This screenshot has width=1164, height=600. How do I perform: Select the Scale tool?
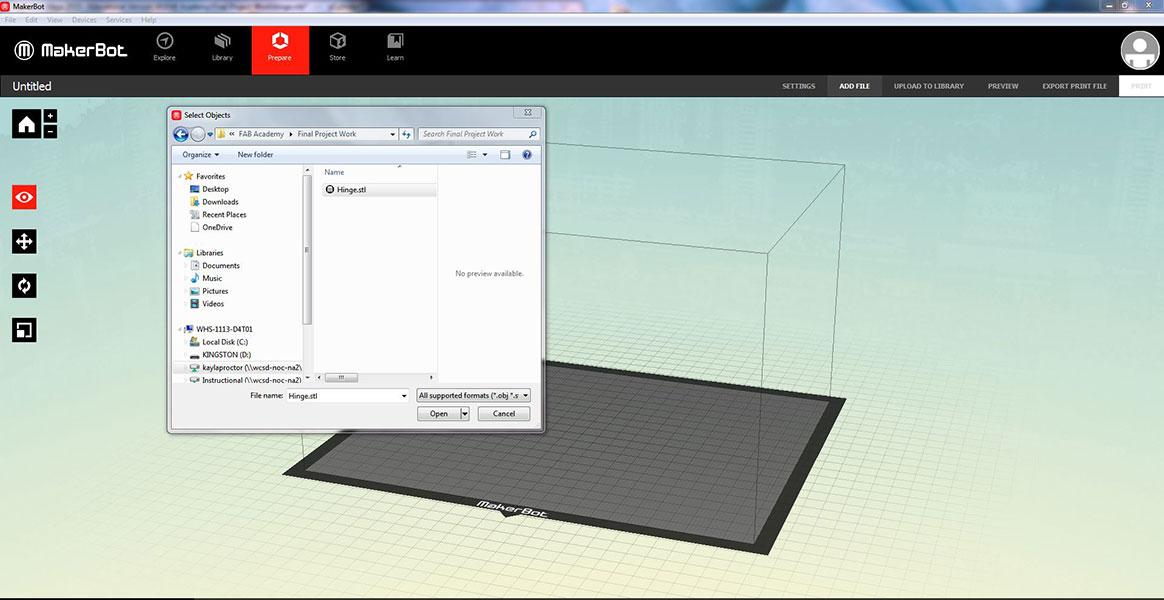pos(24,330)
